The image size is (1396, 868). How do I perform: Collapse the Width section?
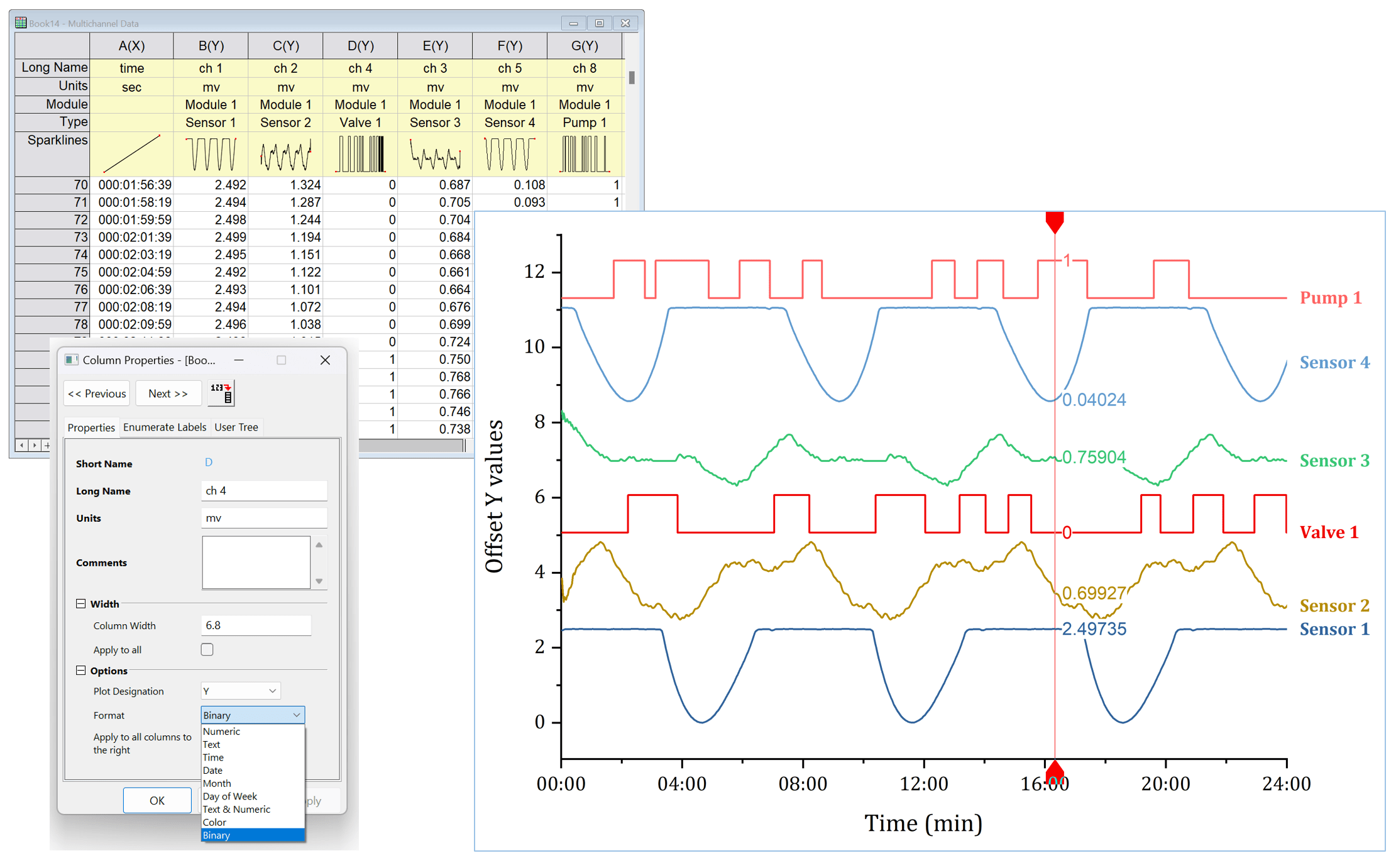click(81, 603)
